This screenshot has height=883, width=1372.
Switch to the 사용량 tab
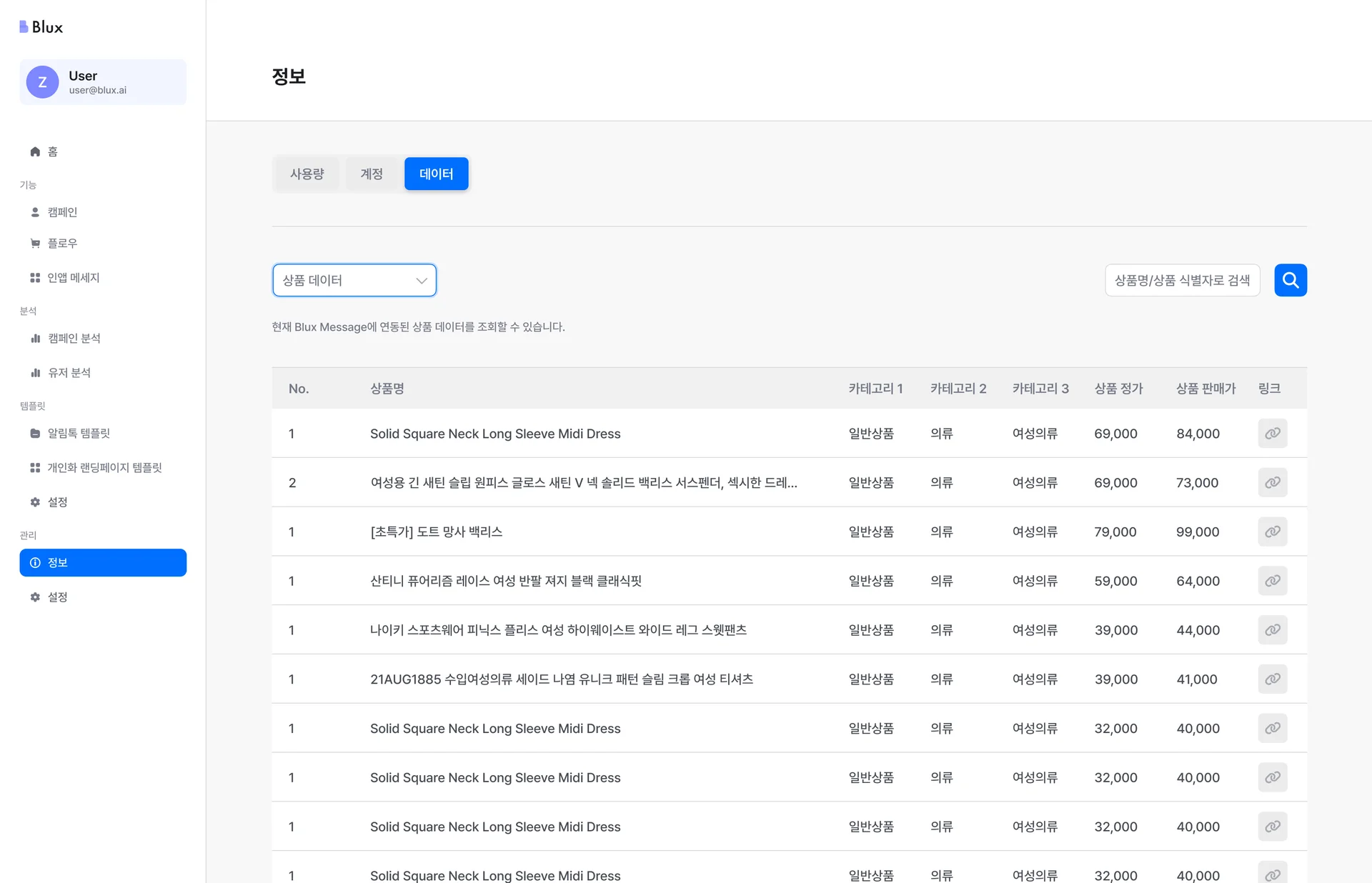click(x=307, y=174)
